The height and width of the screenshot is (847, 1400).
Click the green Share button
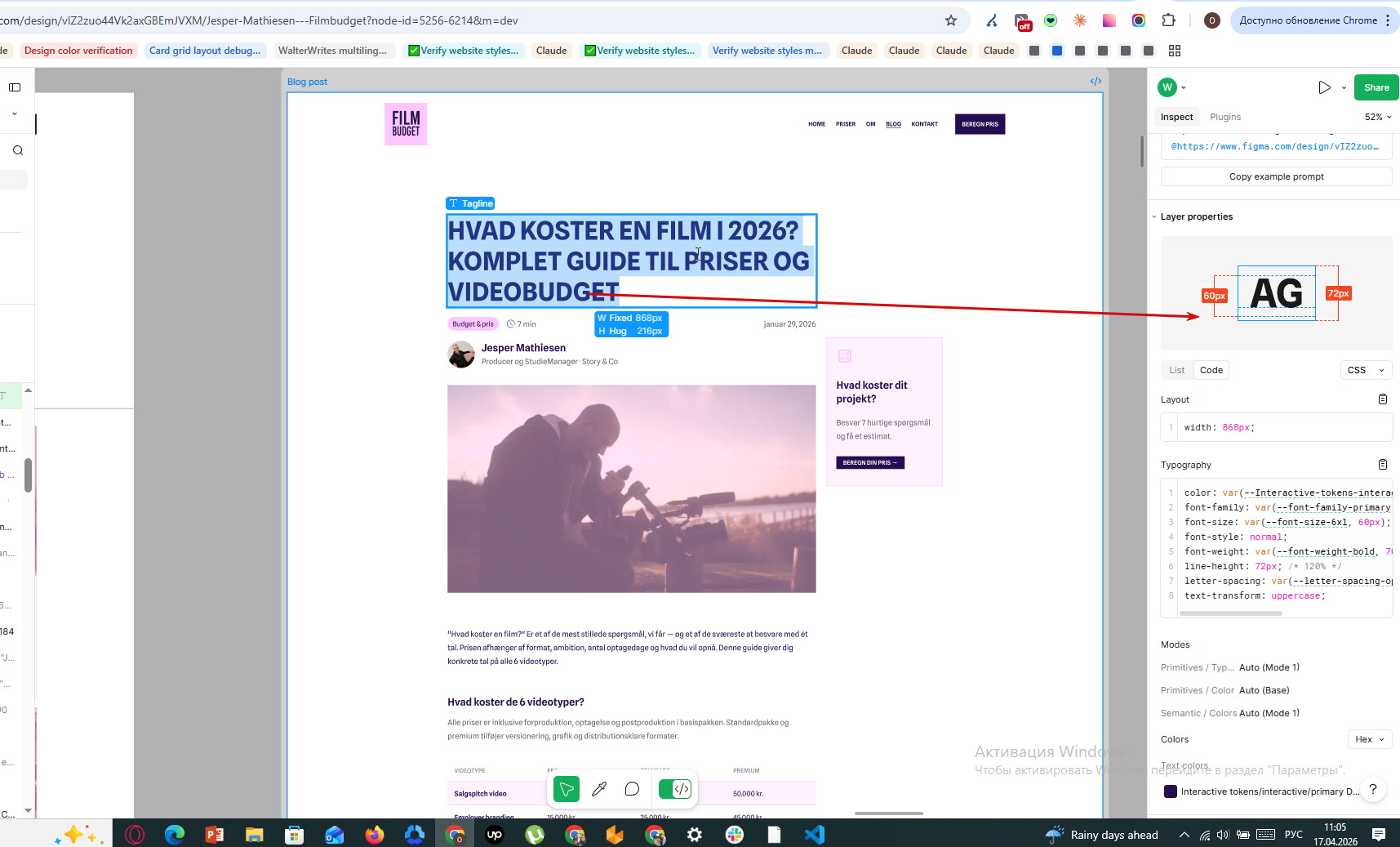point(1376,87)
